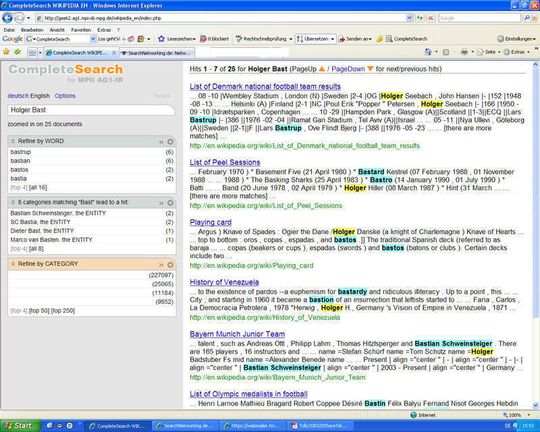Switch to the SearchNetworking.de tab
This screenshot has height=432, width=540.
point(157,53)
